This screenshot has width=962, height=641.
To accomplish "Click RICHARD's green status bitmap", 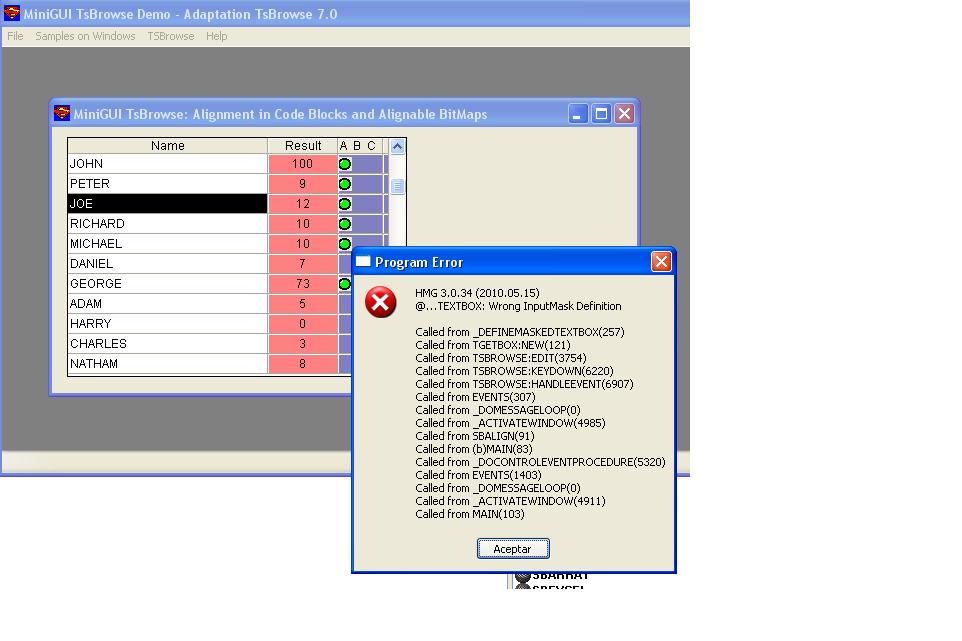I will pos(345,224).
